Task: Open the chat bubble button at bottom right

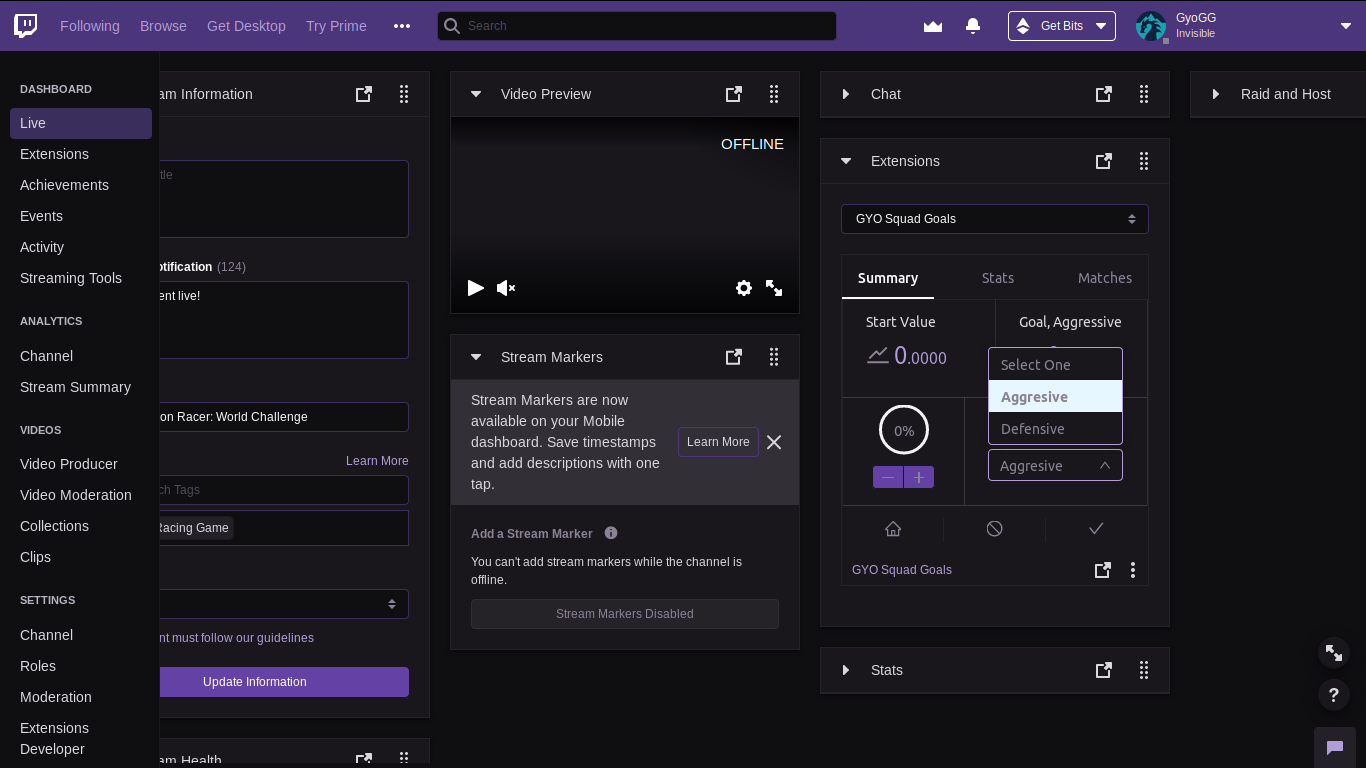Action: (x=1334, y=747)
